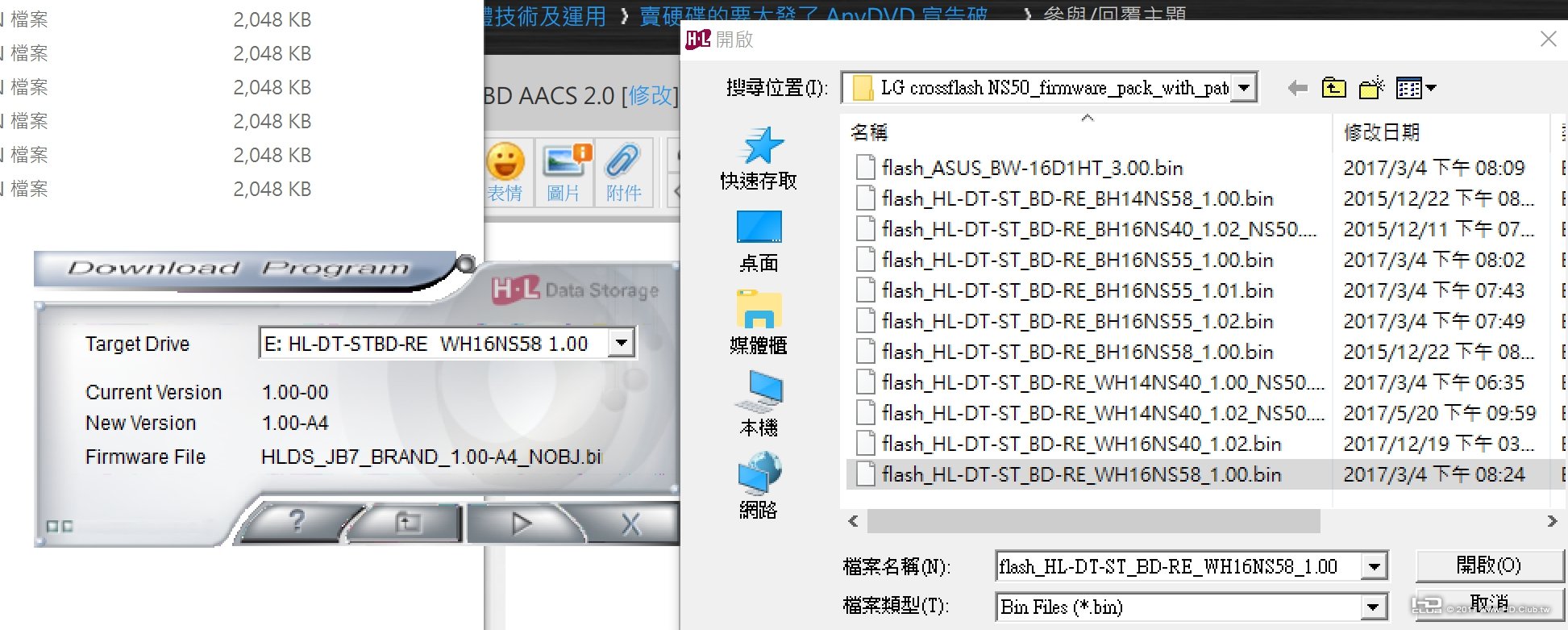Go back using the dialog's back arrow
The height and width of the screenshot is (630, 1568).
tap(1297, 88)
